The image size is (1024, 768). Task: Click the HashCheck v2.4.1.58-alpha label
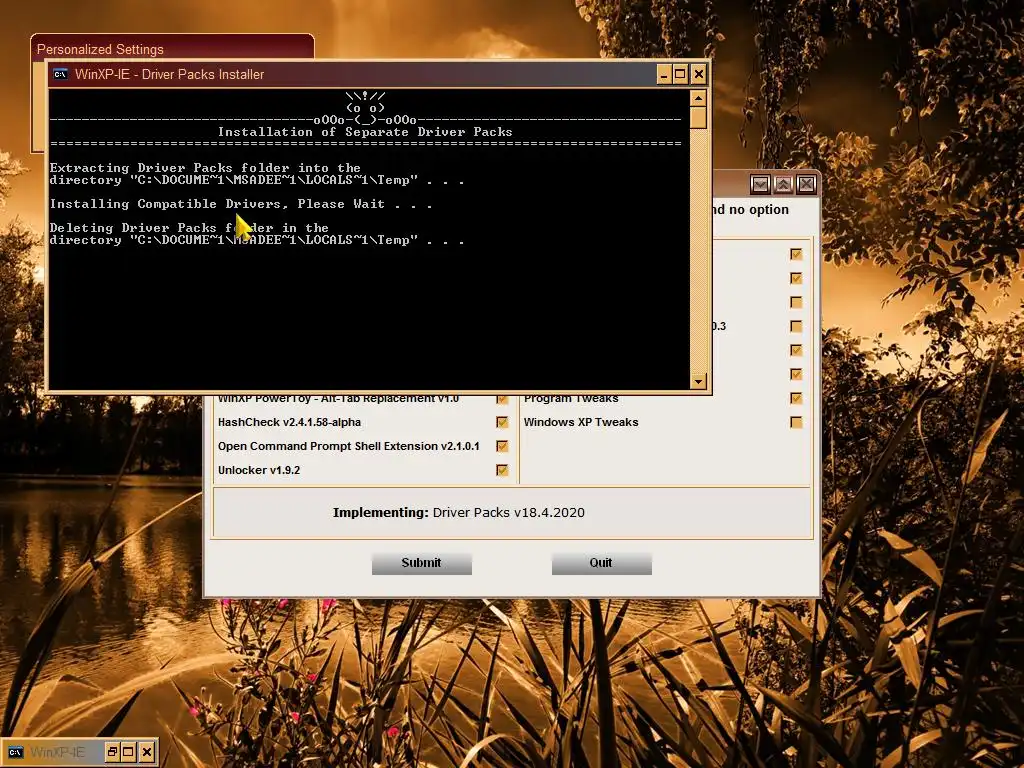click(289, 423)
